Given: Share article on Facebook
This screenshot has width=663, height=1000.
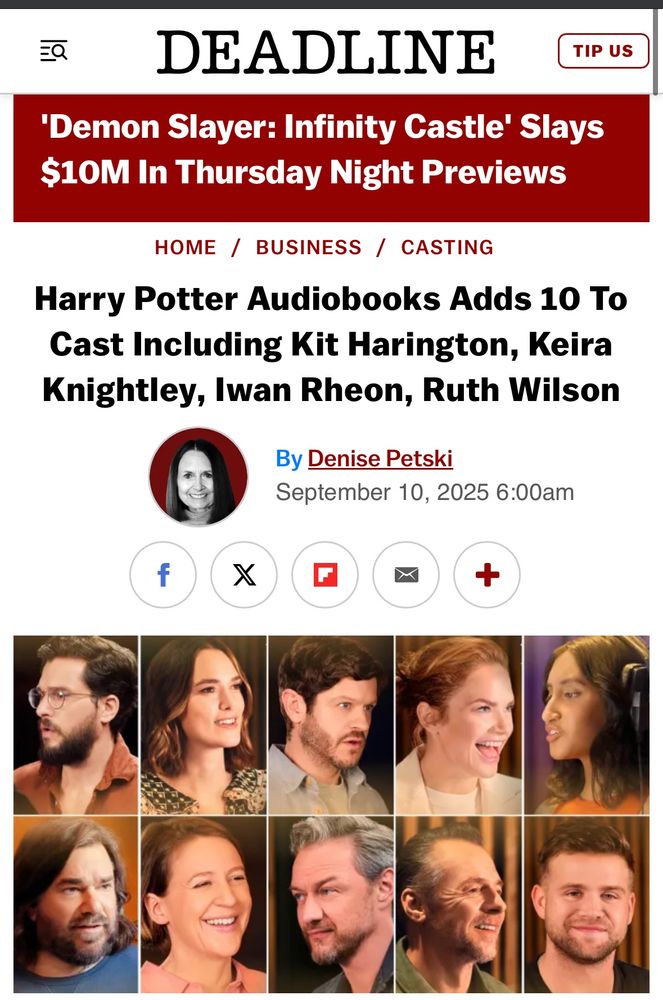Looking at the screenshot, I should tap(163, 575).
